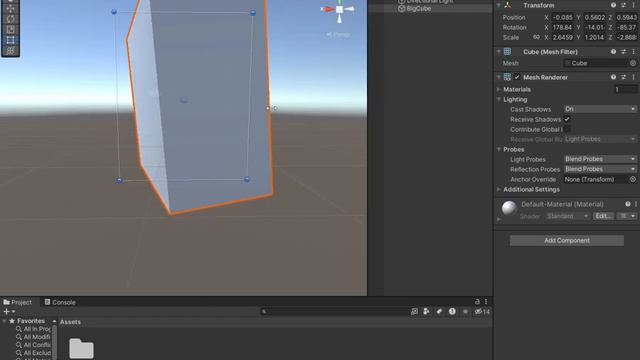Image resolution: width=640 pixels, height=360 pixels.
Task: Open Cube Mesh Filter presets
Action: [623, 52]
